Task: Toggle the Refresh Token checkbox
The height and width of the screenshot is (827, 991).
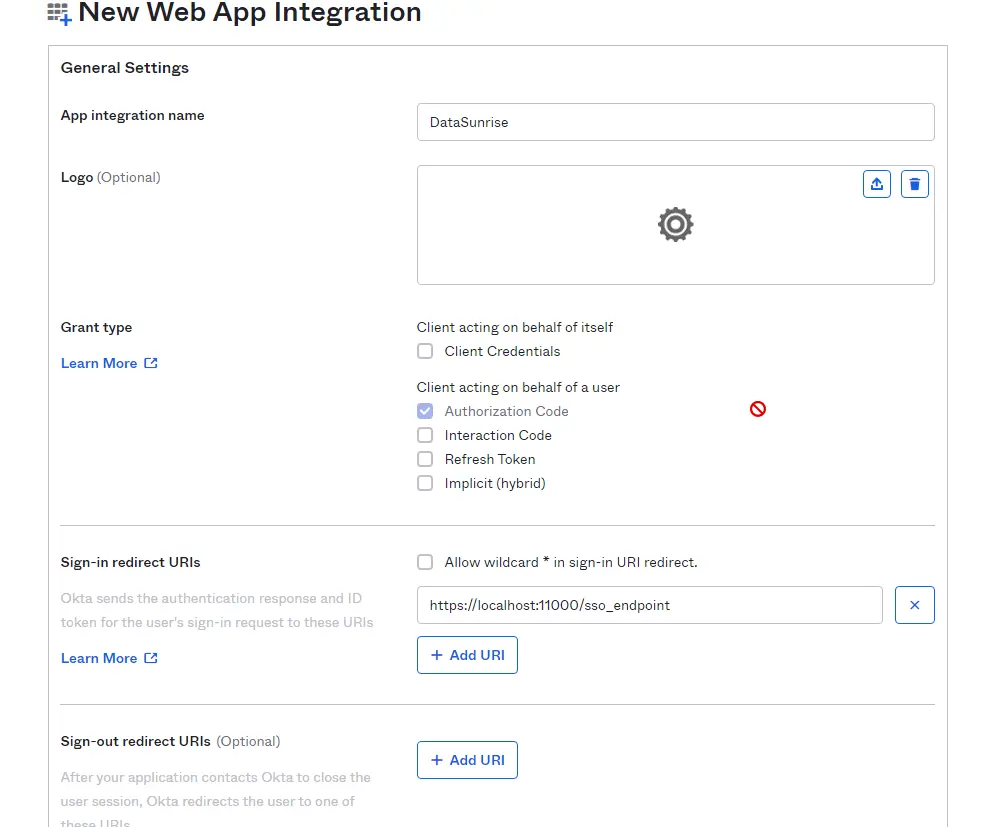Action: [425, 459]
